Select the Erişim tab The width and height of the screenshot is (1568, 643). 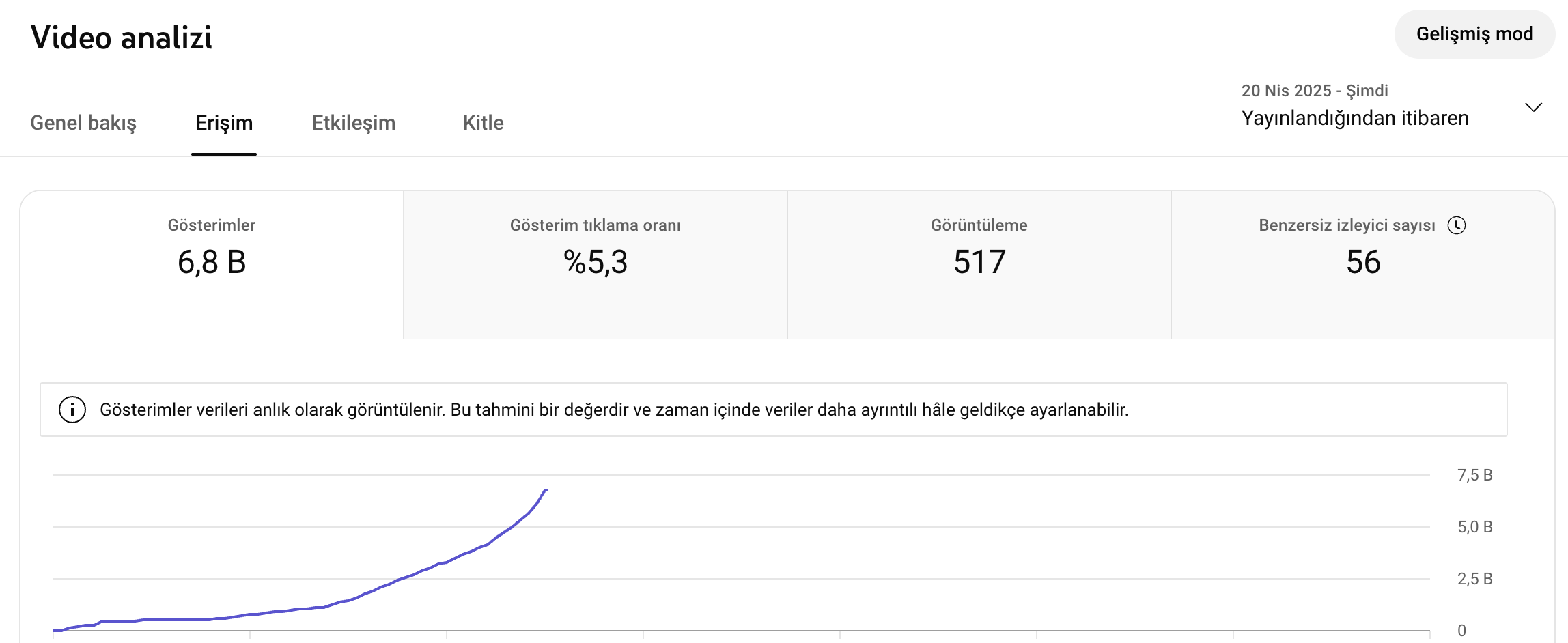(224, 123)
